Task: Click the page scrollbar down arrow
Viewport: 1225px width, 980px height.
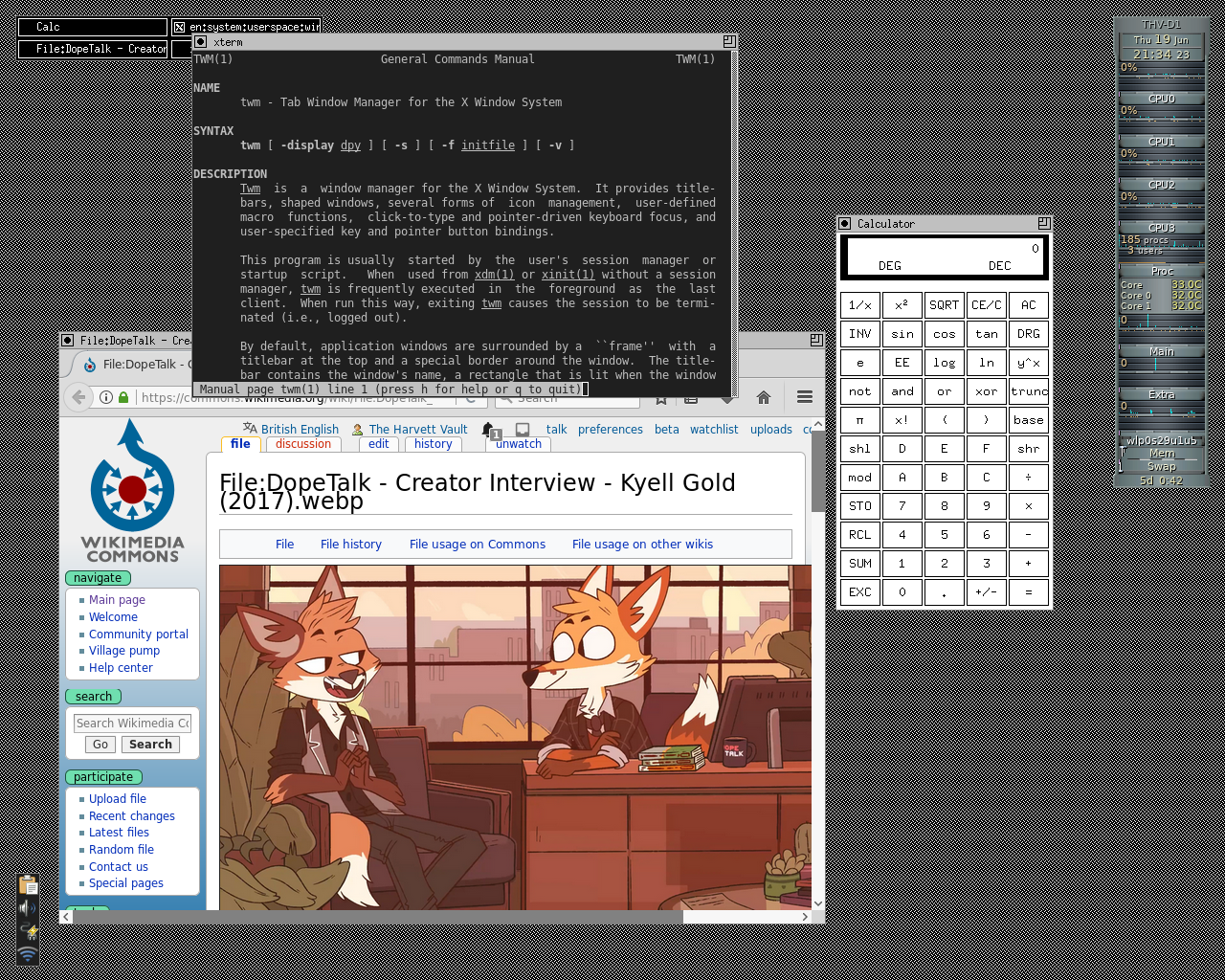Action: click(818, 902)
